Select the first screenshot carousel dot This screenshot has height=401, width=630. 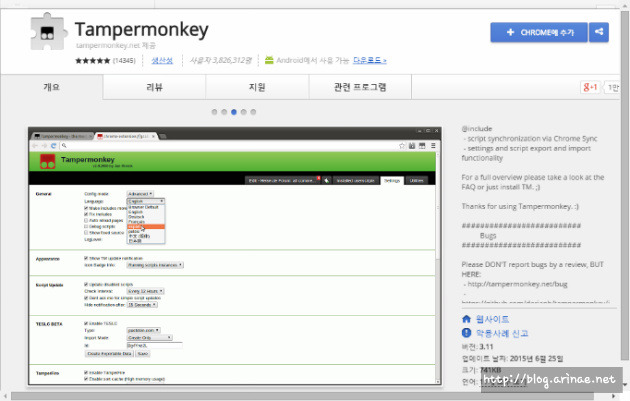point(214,112)
